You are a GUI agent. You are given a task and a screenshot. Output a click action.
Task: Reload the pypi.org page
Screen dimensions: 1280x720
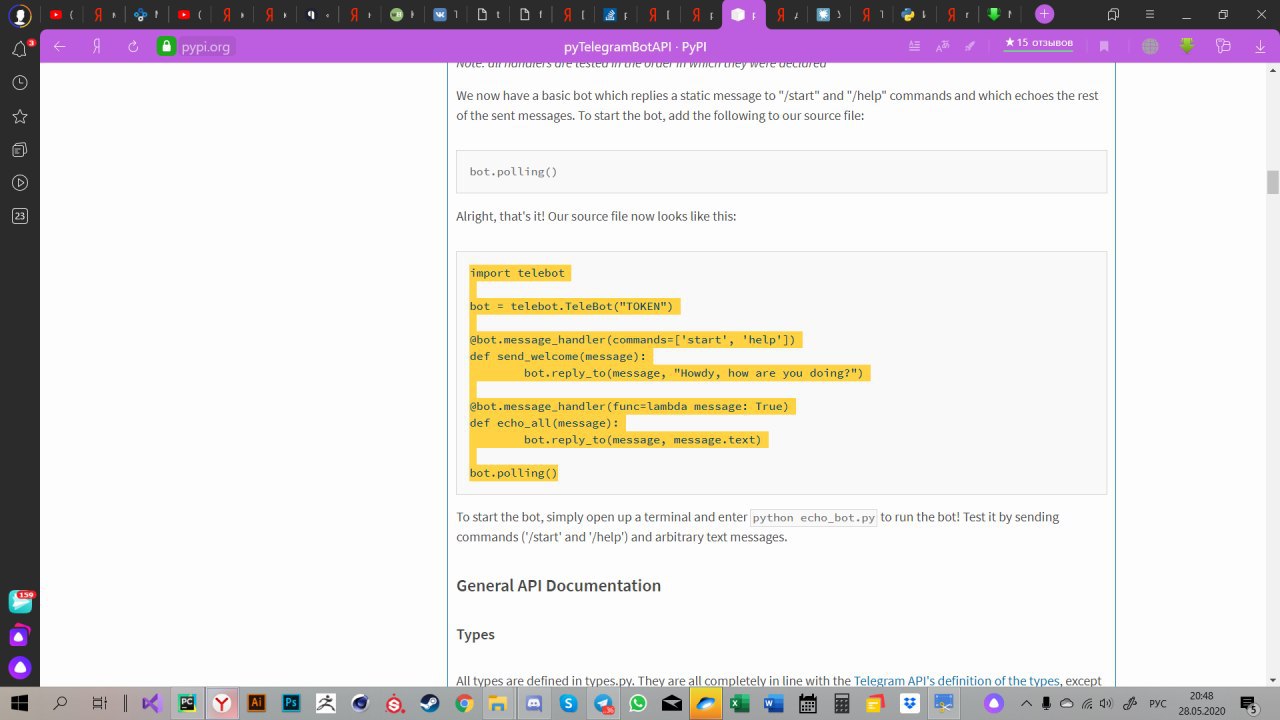[133, 46]
